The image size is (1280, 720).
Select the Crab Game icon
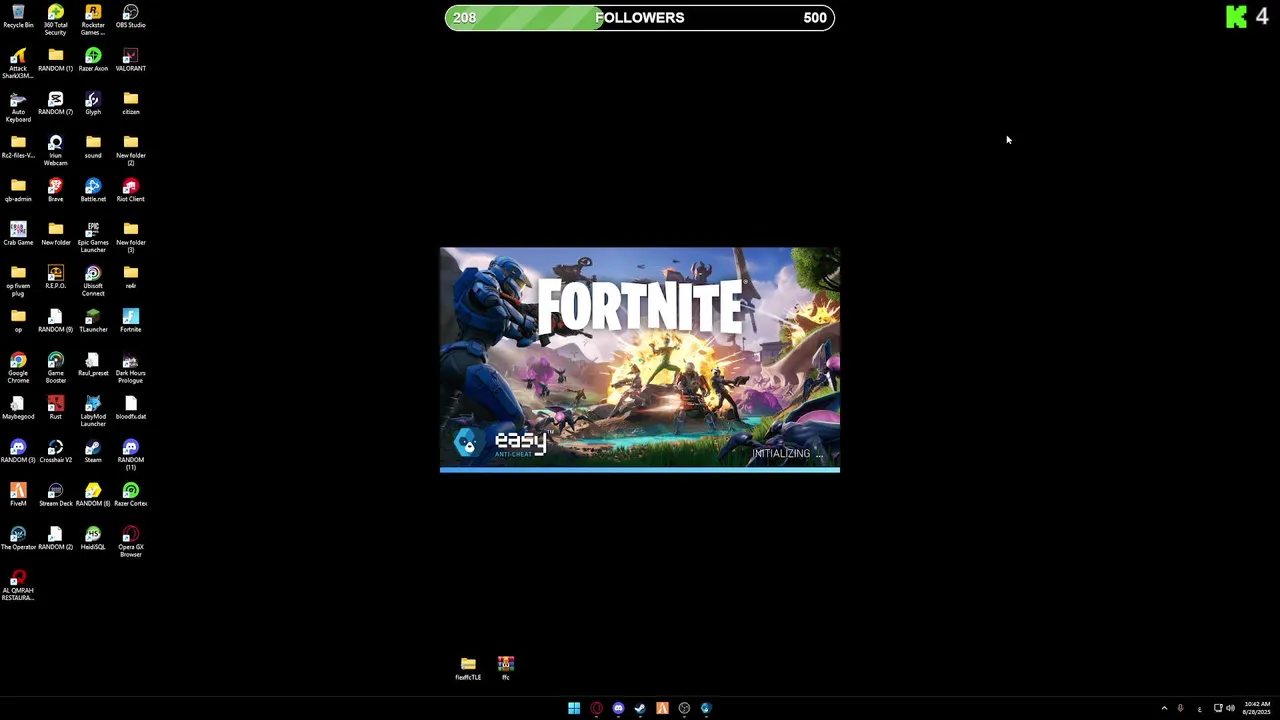(x=18, y=234)
